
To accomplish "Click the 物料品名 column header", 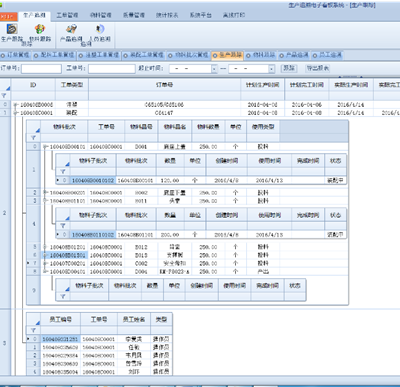I will (175, 127).
